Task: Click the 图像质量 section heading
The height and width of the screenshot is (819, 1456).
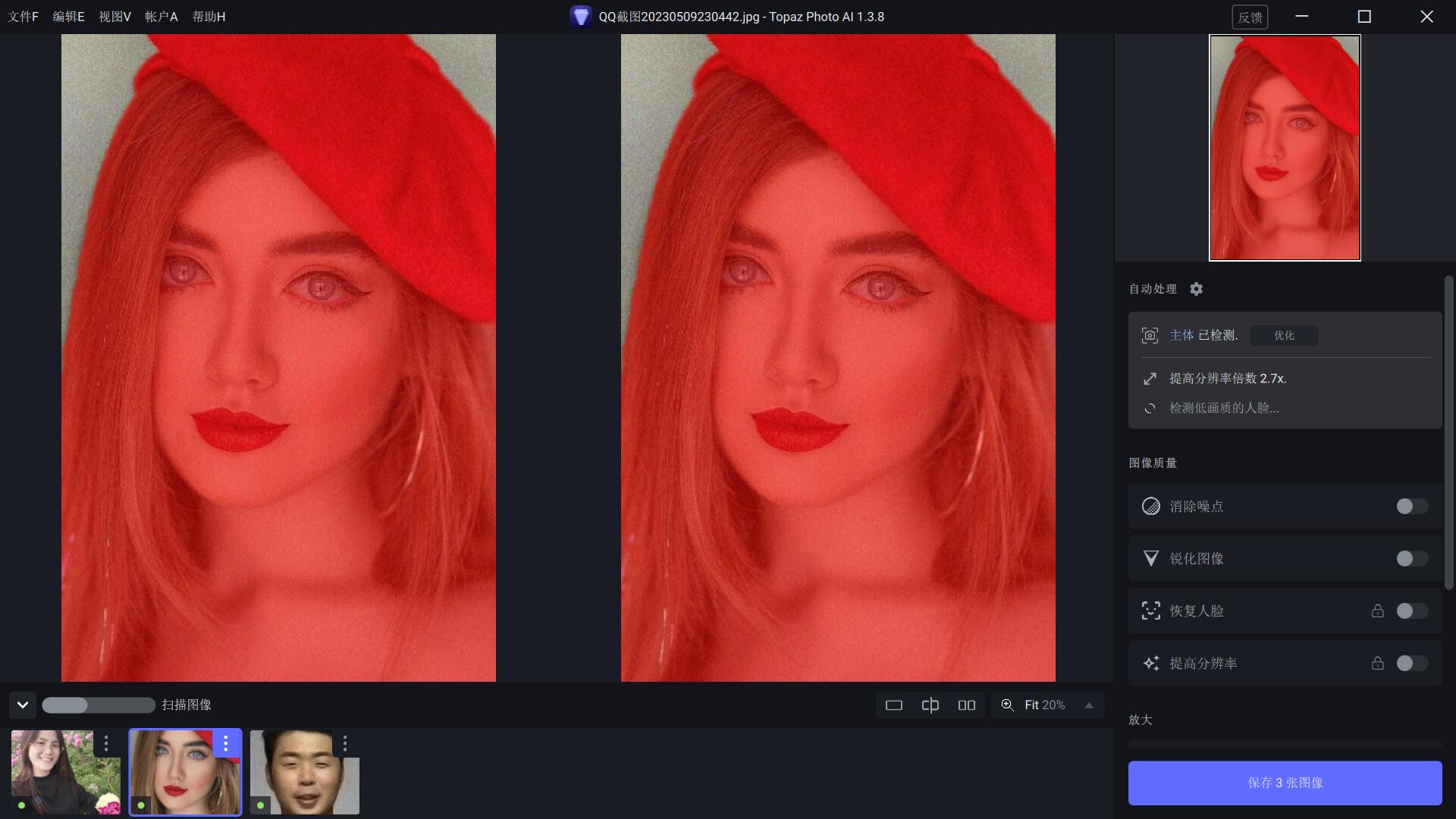Action: coord(1153,463)
